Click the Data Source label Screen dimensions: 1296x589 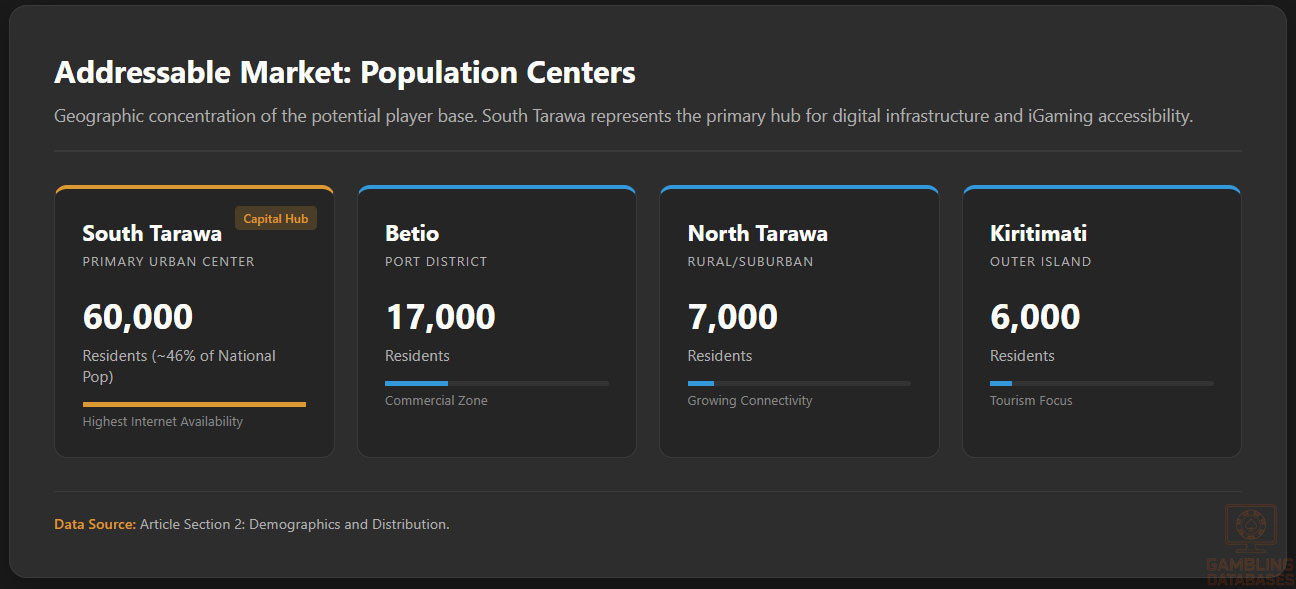point(95,524)
